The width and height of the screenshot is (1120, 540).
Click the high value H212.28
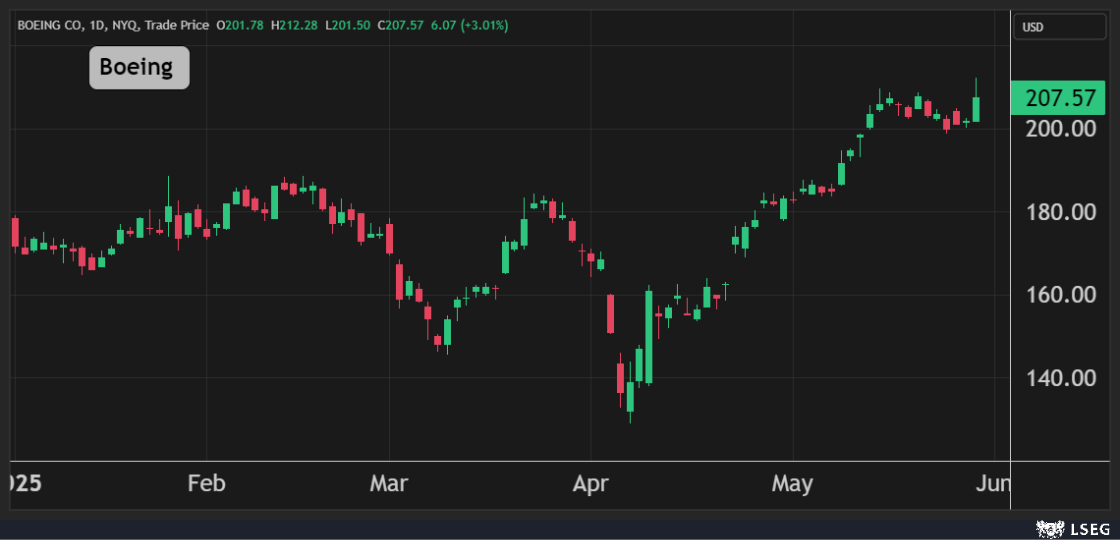(294, 25)
